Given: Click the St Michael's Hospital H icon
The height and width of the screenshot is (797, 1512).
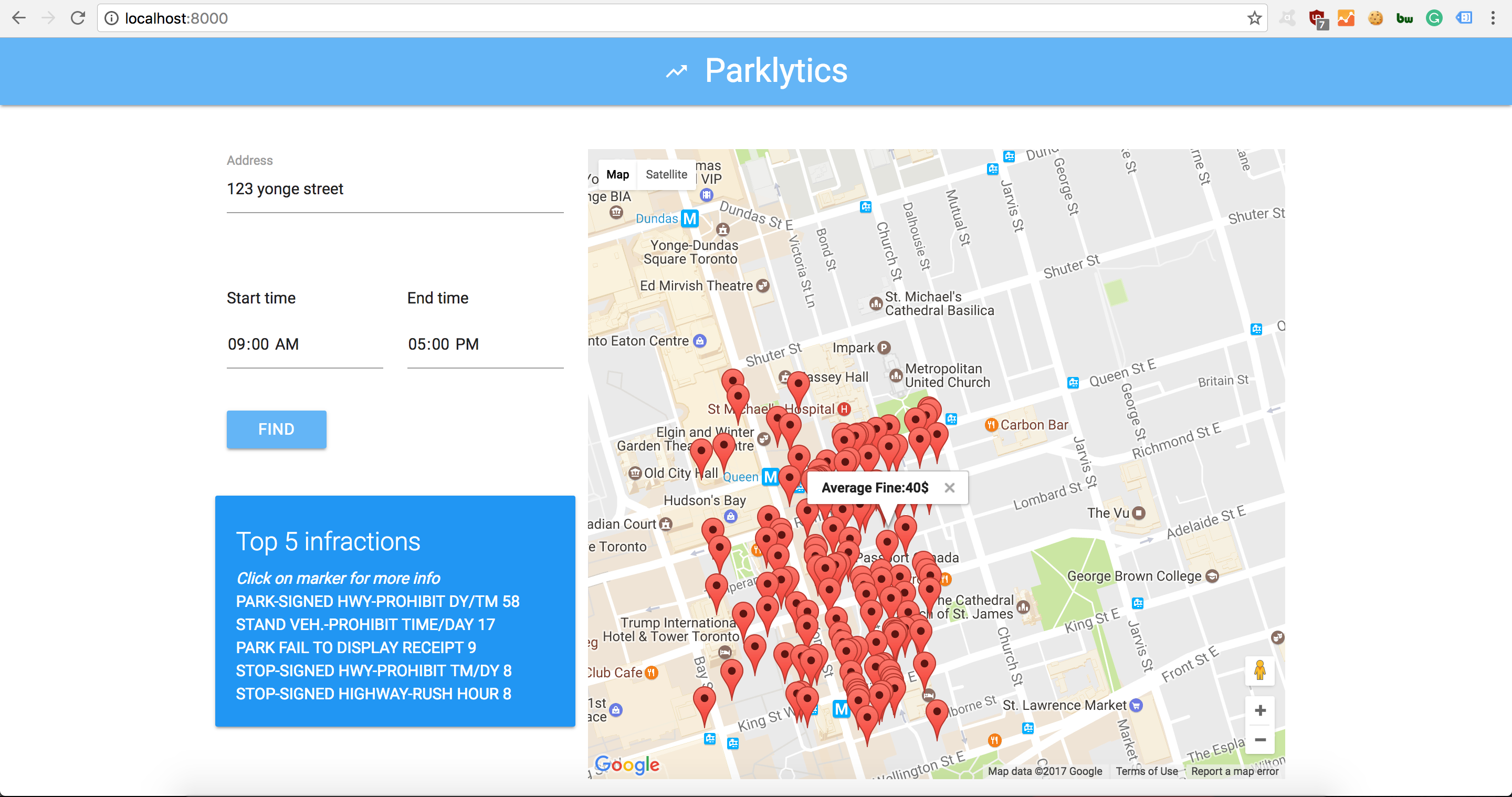Looking at the screenshot, I should (x=844, y=409).
